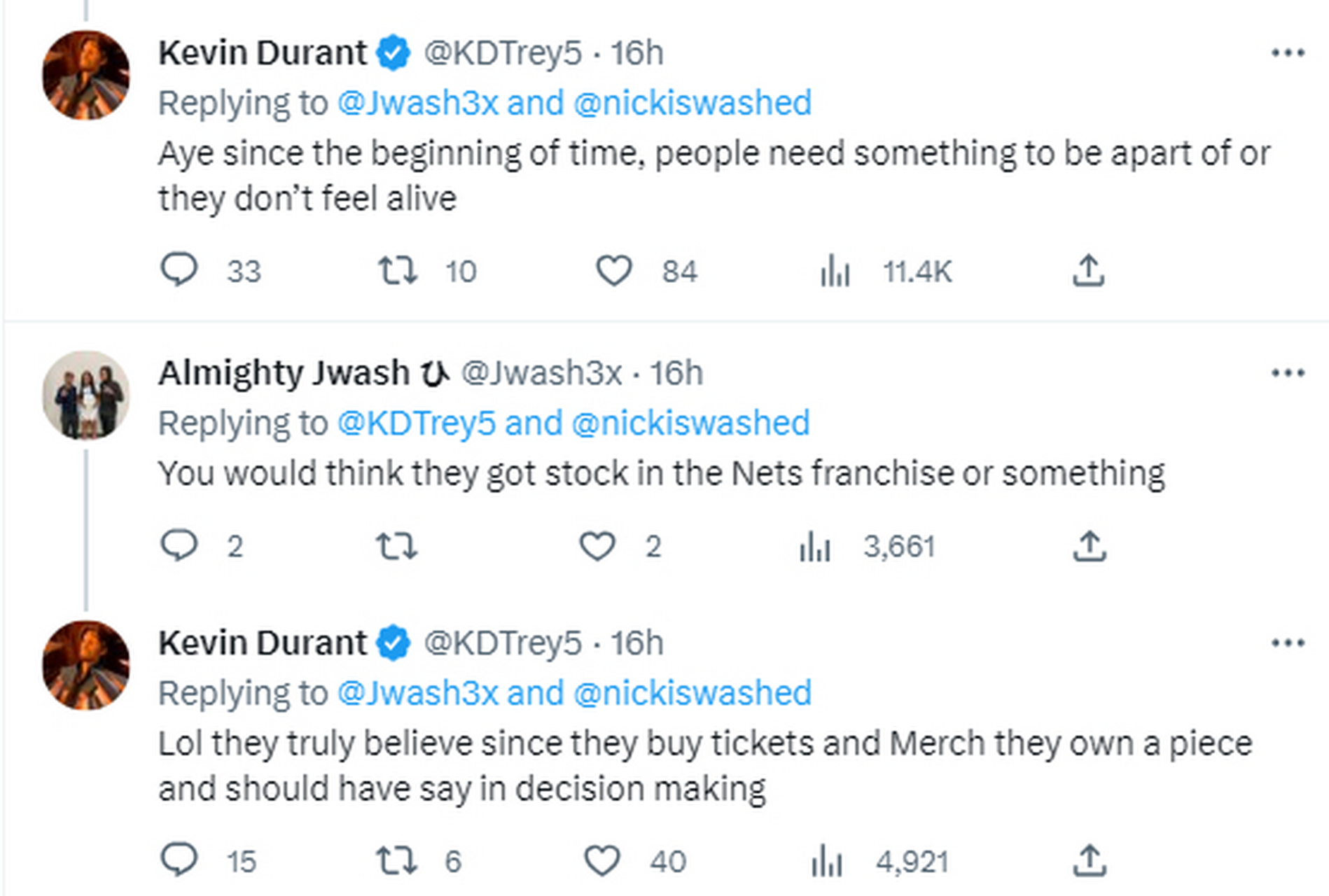The height and width of the screenshot is (896, 1329).
Task: Click Kevin Durant's avatar on last tweet
Action: tap(86, 665)
